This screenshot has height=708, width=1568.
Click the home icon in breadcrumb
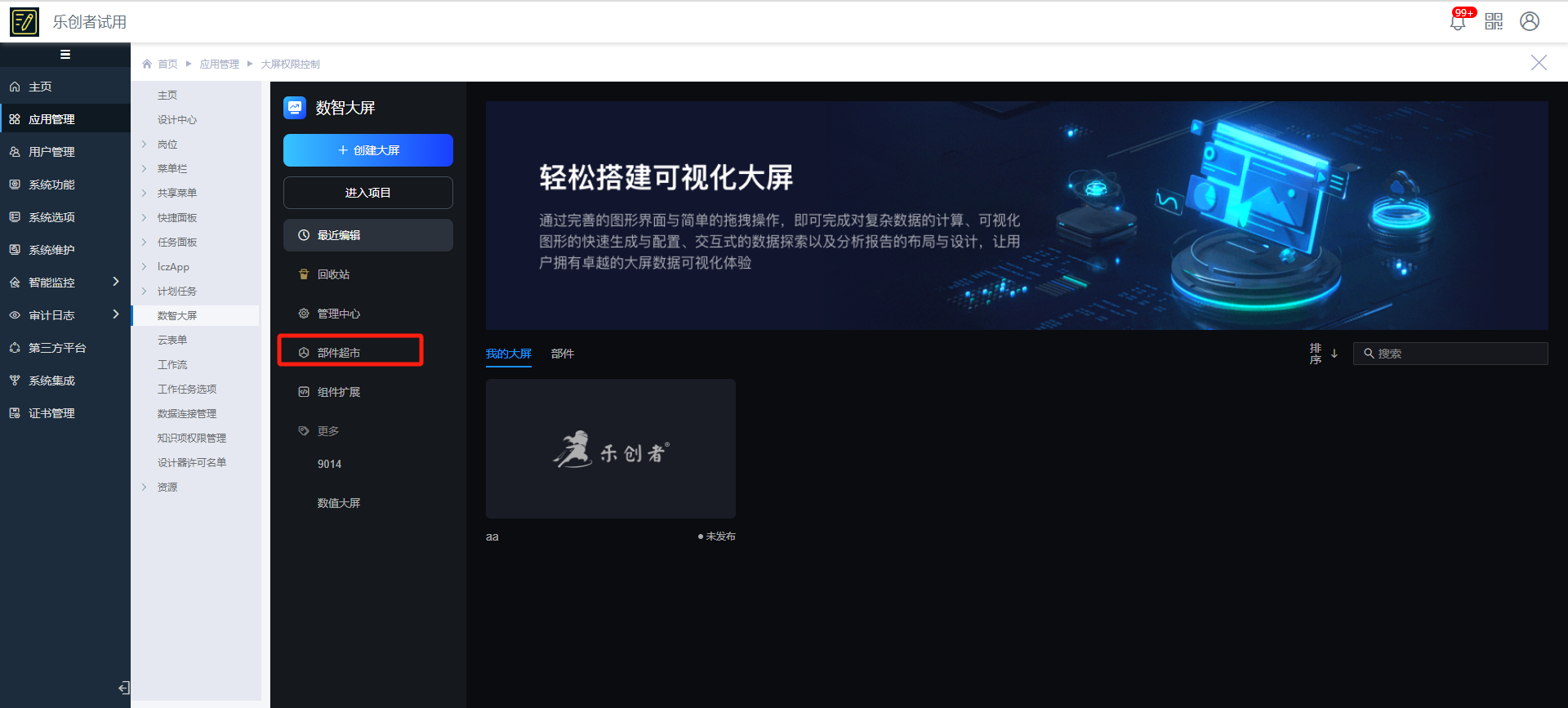(x=147, y=64)
